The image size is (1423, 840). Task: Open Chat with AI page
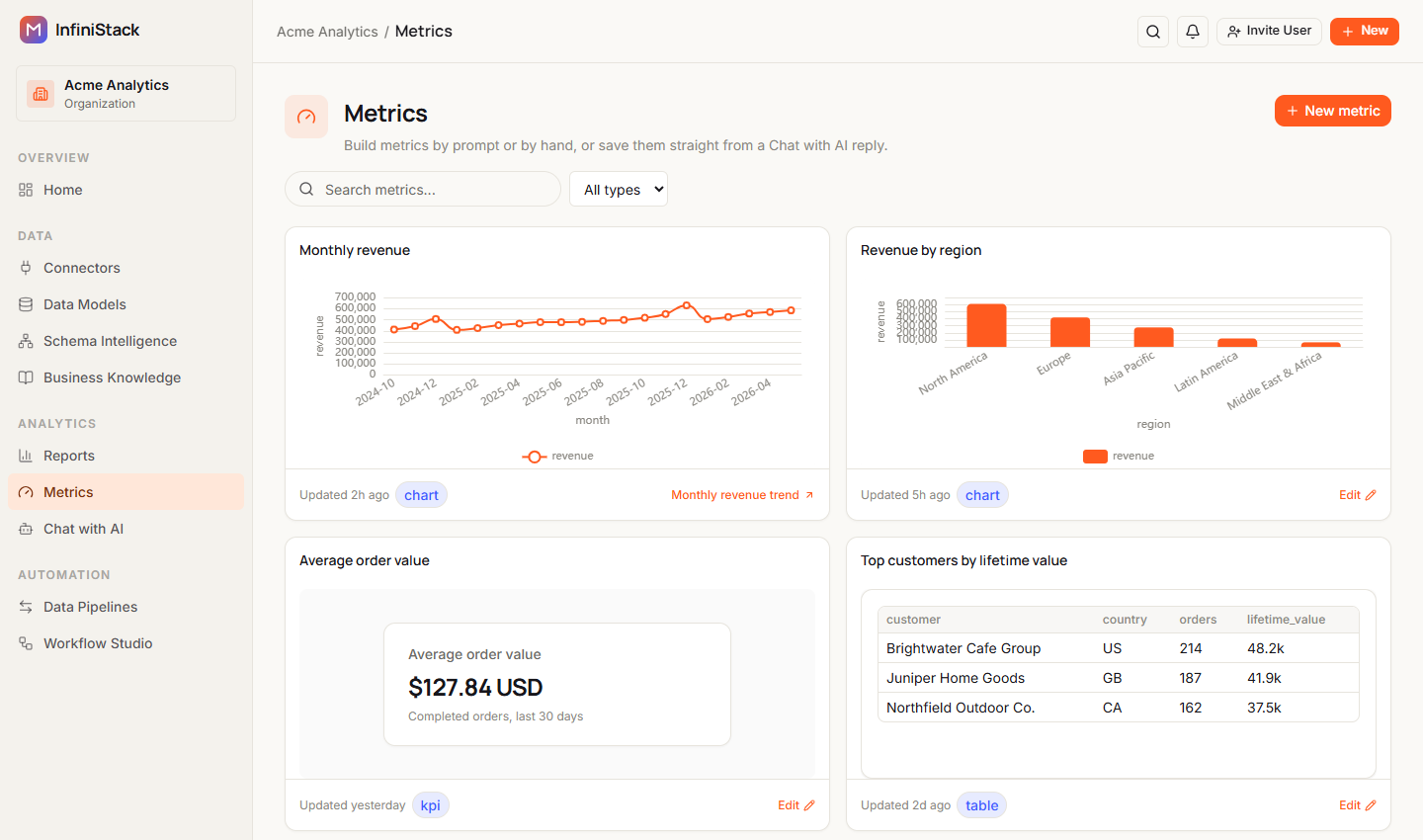point(126,529)
